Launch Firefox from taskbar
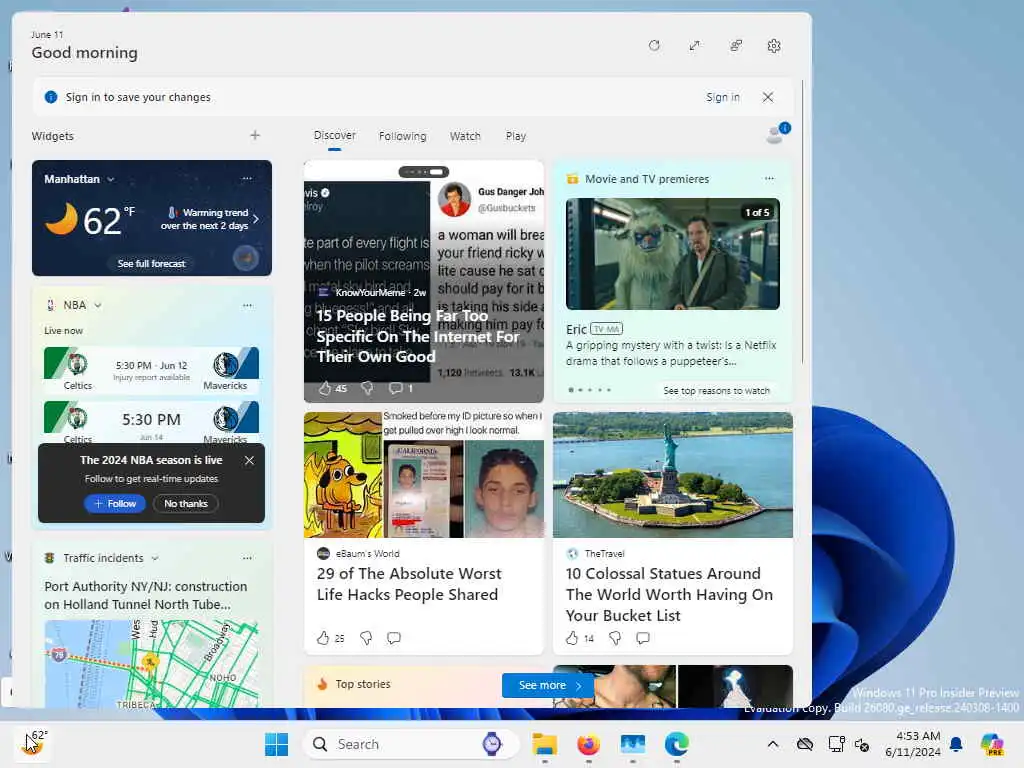 (588, 744)
